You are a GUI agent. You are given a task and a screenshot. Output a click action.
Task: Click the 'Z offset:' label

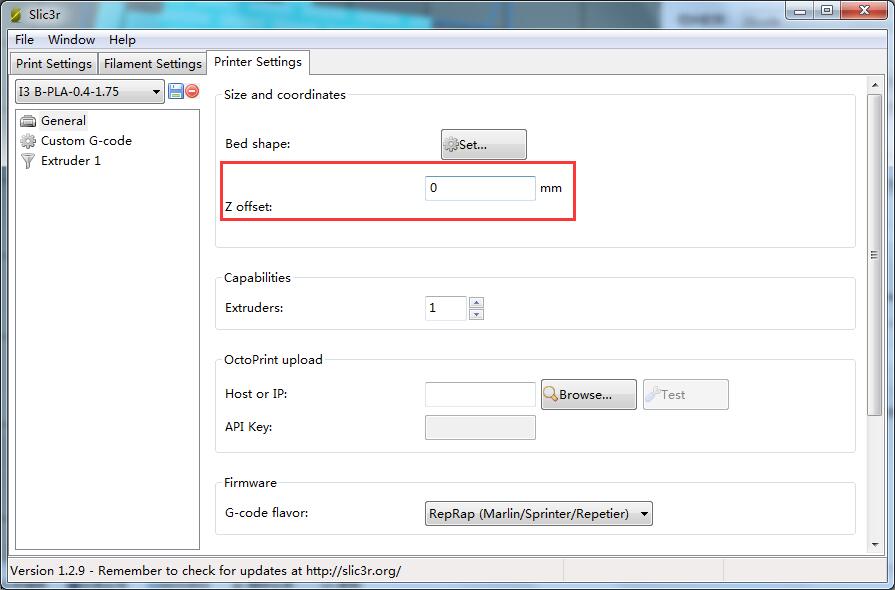[248, 207]
